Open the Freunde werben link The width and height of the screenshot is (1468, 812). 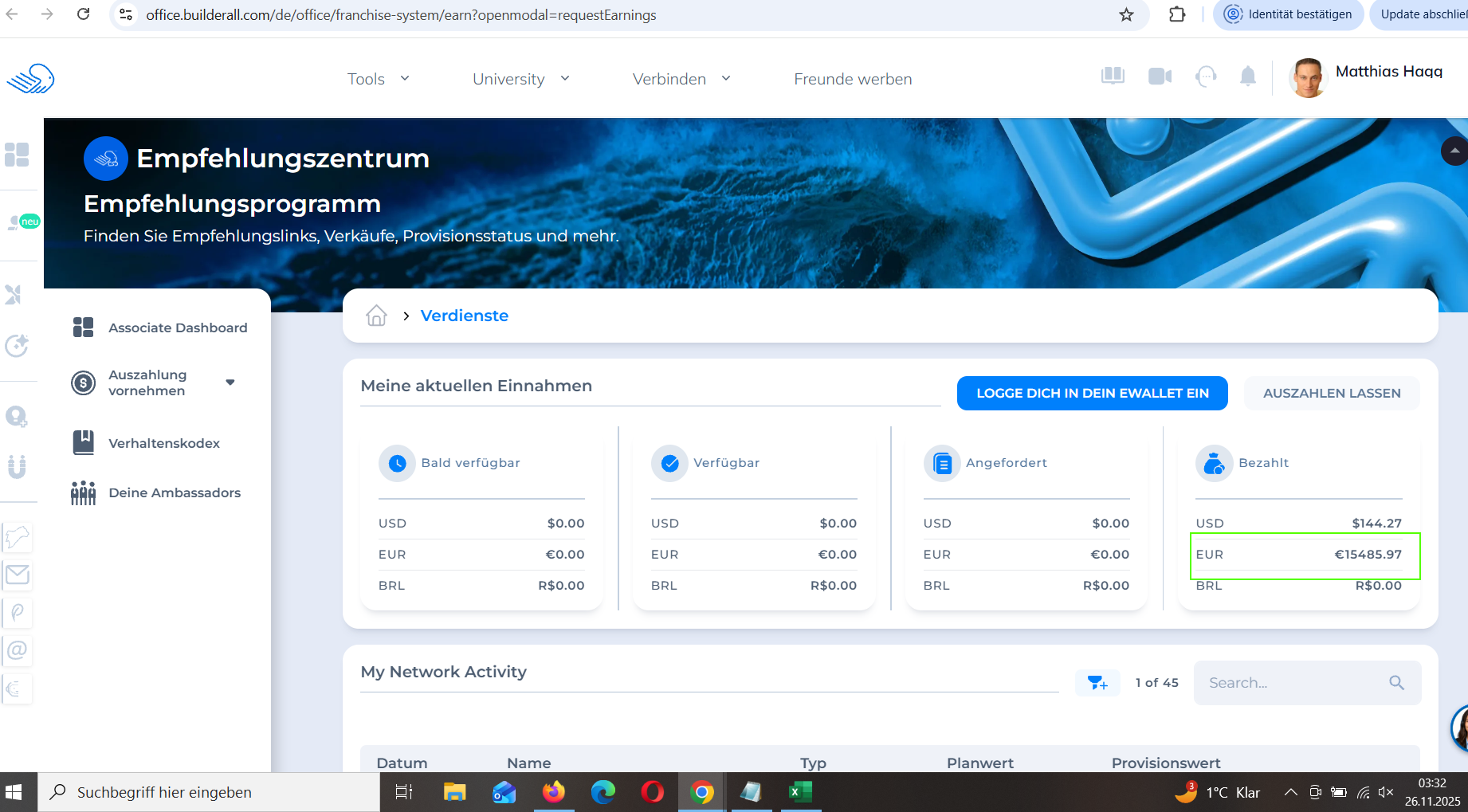[853, 79]
